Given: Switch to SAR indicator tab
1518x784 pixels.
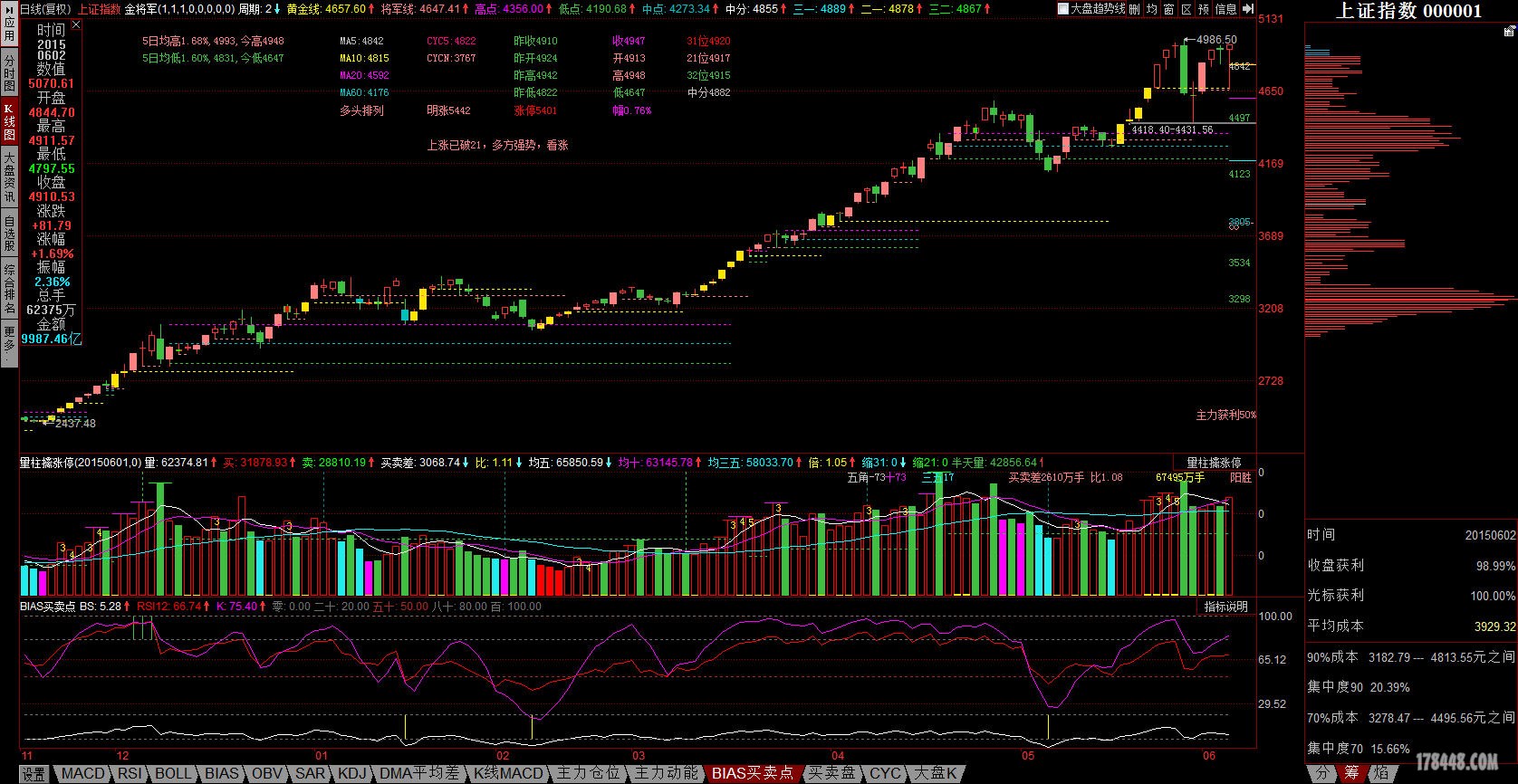Looking at the screenshot, I should pyautogui.click(x=310, y=774).
